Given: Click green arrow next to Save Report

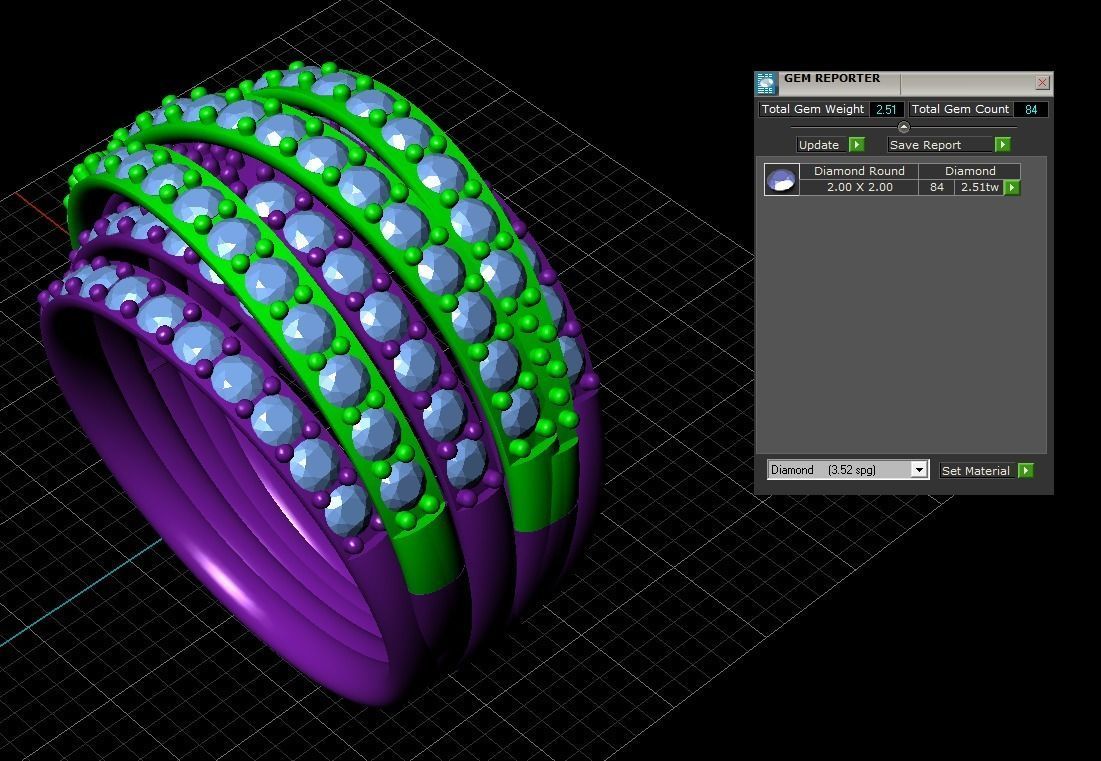Looking at the screenshot, I should (x=1003, y=145).
